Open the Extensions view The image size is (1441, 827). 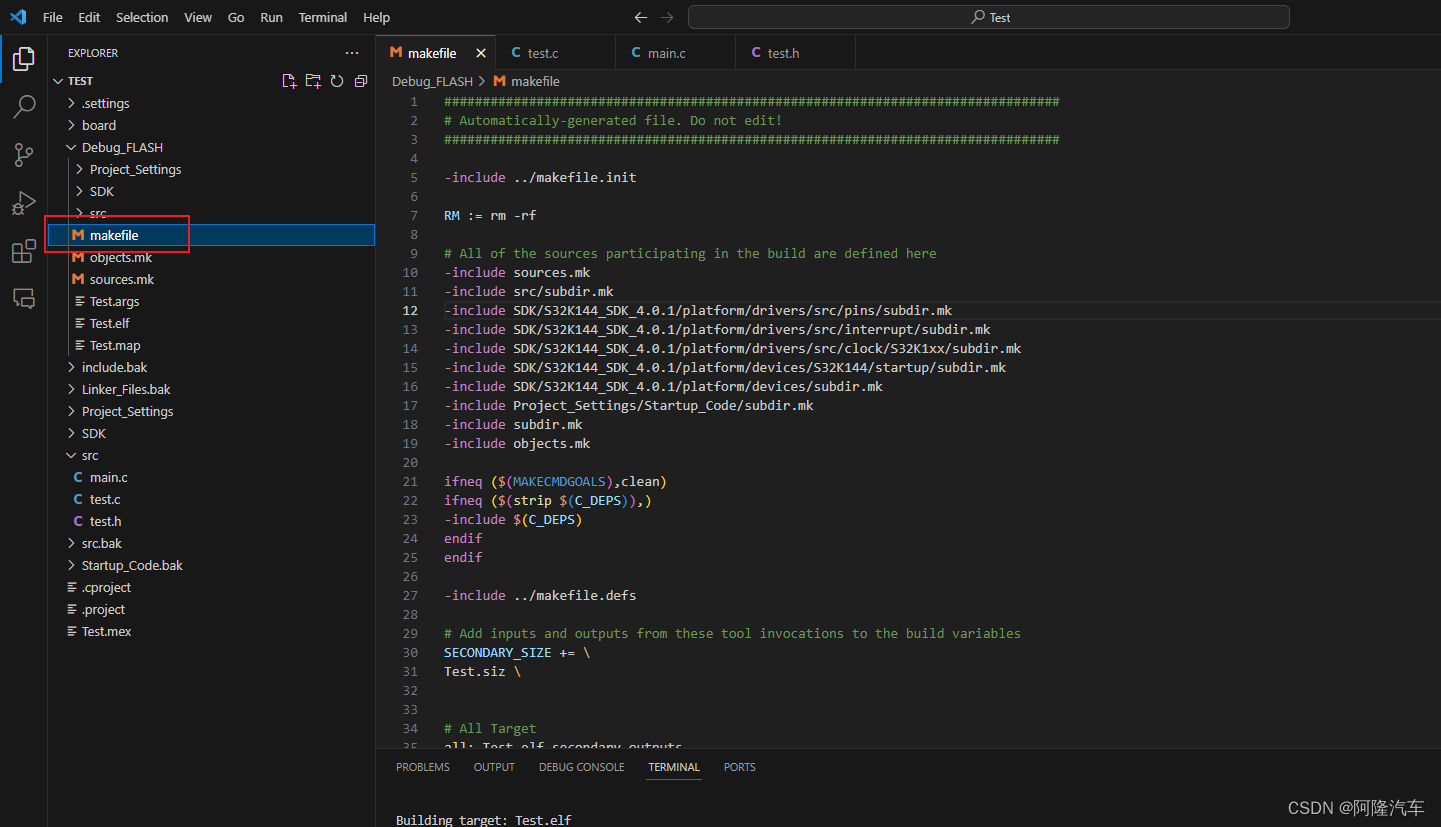(23, 251)
